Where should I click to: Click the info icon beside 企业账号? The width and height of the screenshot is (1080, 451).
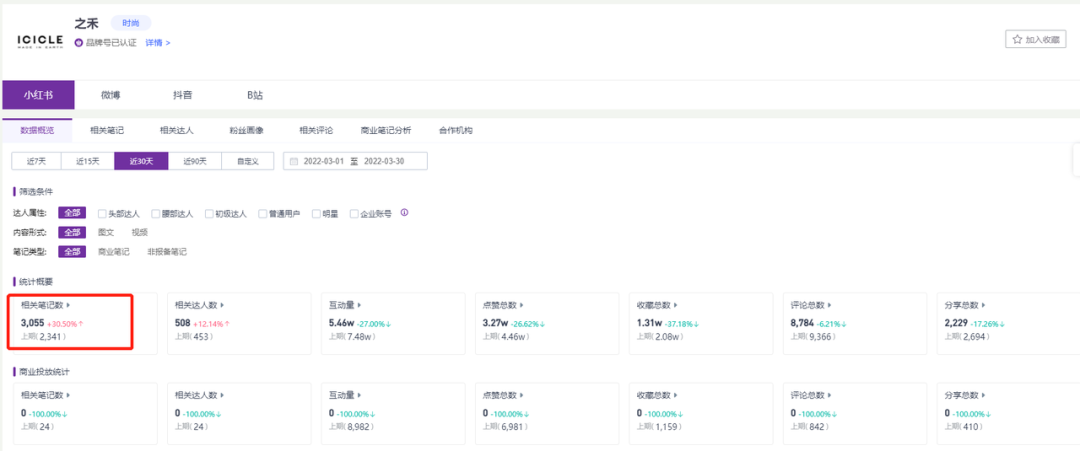[404, 213]
